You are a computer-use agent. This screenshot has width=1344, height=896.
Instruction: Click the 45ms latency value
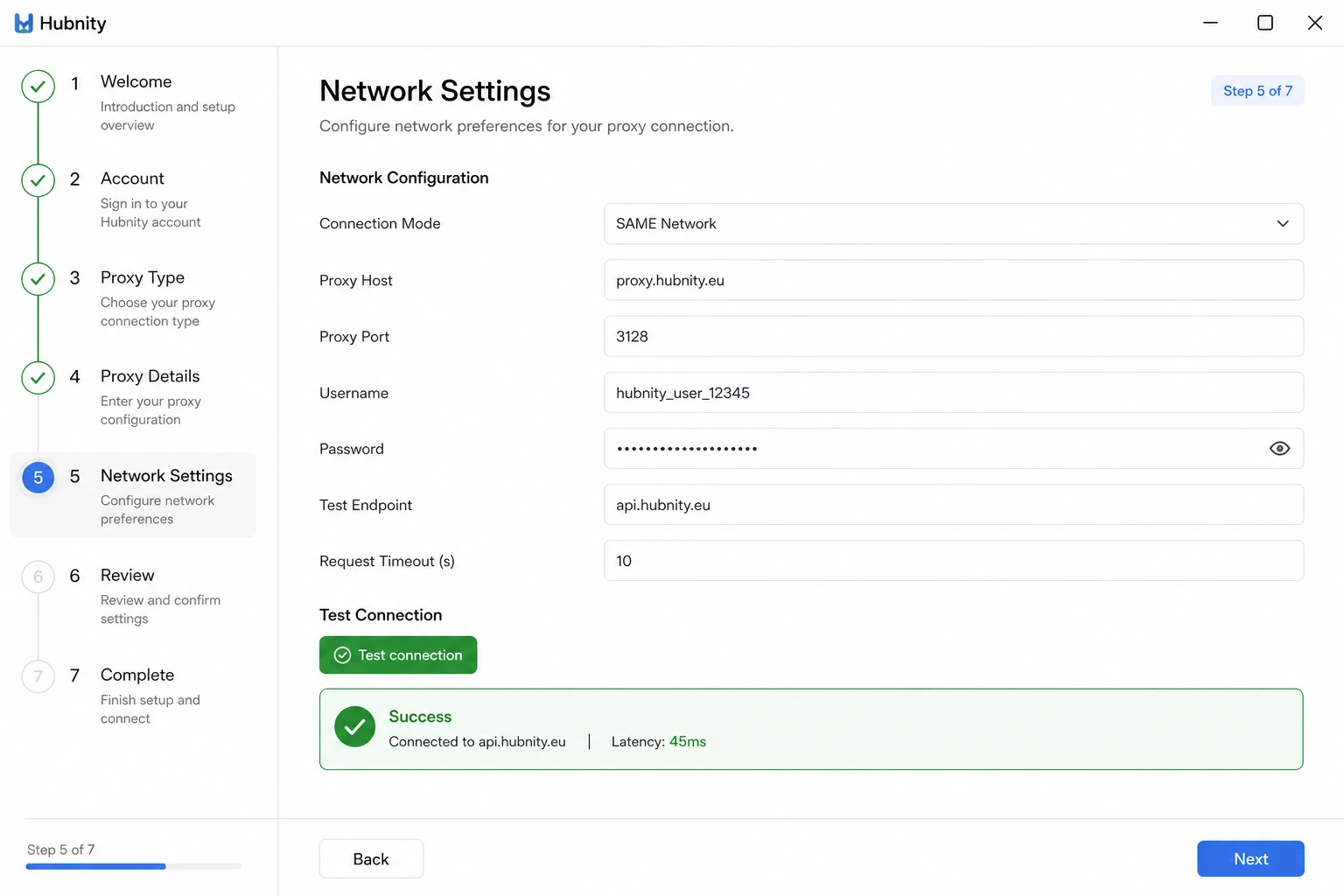click(688, 742)
